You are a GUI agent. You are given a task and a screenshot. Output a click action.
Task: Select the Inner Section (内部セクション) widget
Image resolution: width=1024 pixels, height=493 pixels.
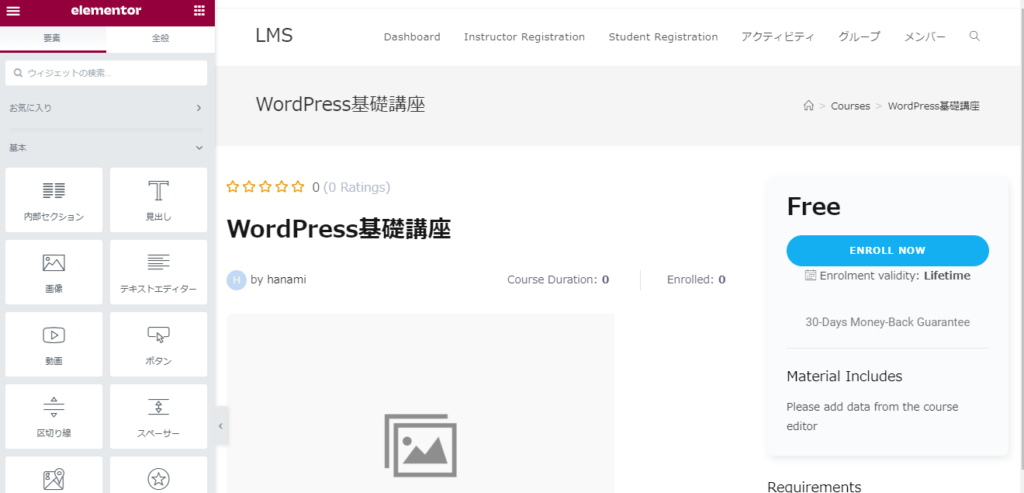click(x=54, y=200)
